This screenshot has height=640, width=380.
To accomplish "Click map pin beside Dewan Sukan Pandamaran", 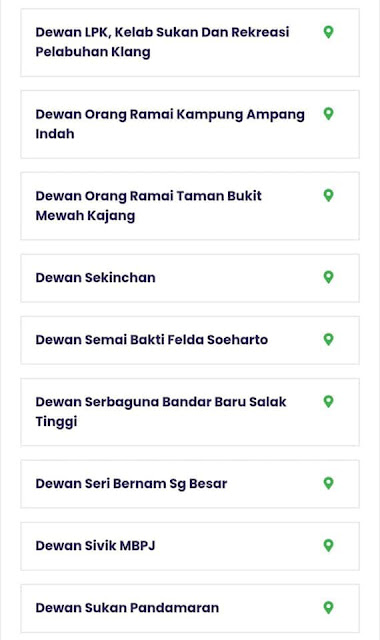I will click(328, 607).
